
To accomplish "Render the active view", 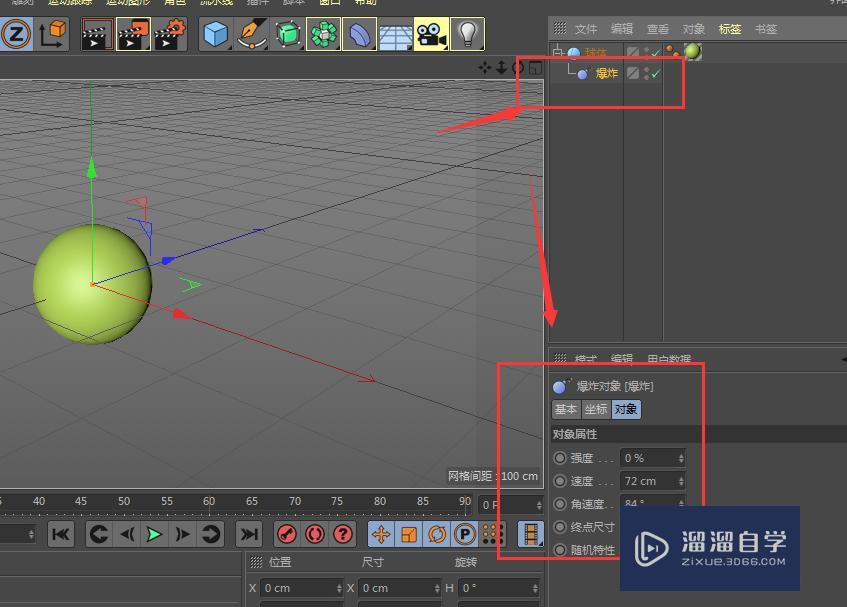I will 97,34.
